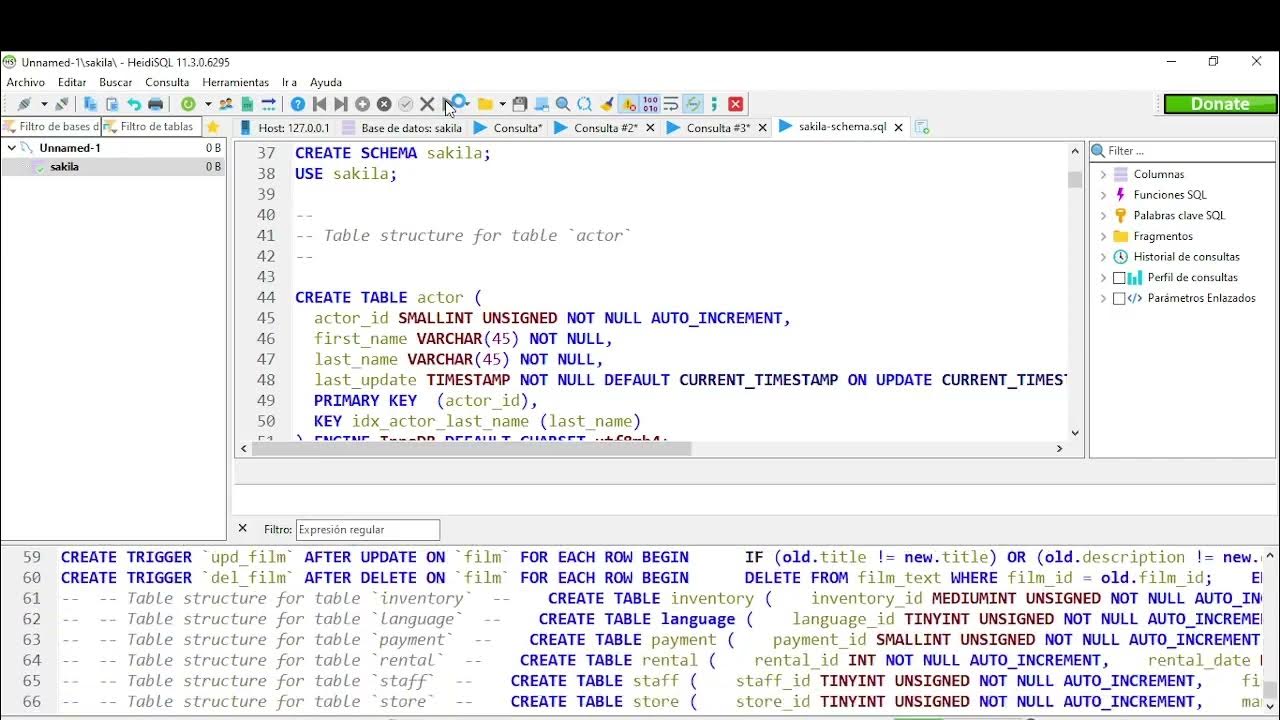Toggle the stop on errors warning icon

pyautogui.click(x=629, y=104)
